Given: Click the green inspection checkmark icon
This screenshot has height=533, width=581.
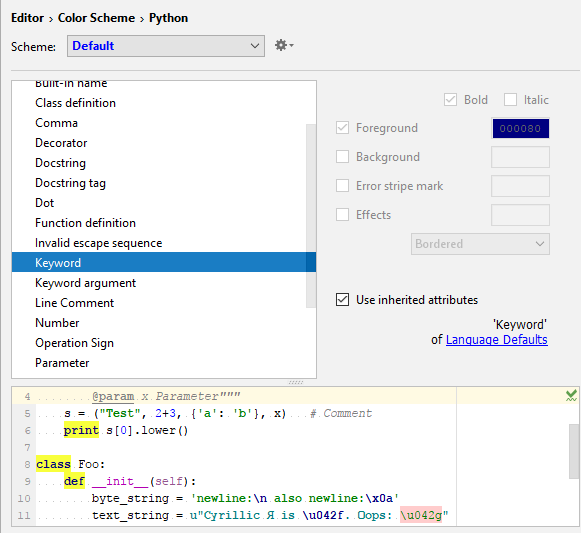Looking at the screenshot, I should pos(571,395).
